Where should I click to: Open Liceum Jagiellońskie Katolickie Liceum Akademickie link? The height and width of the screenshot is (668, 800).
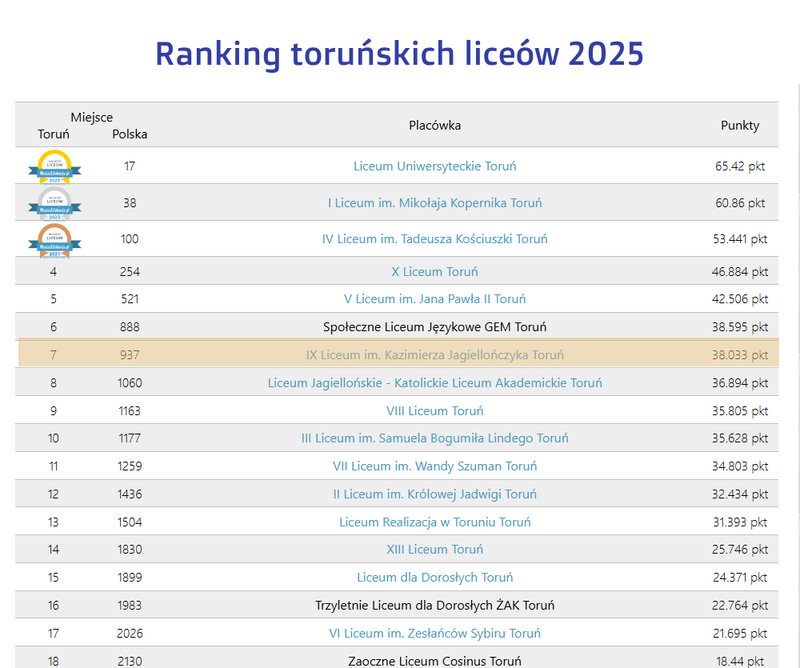tap(435, 383)
